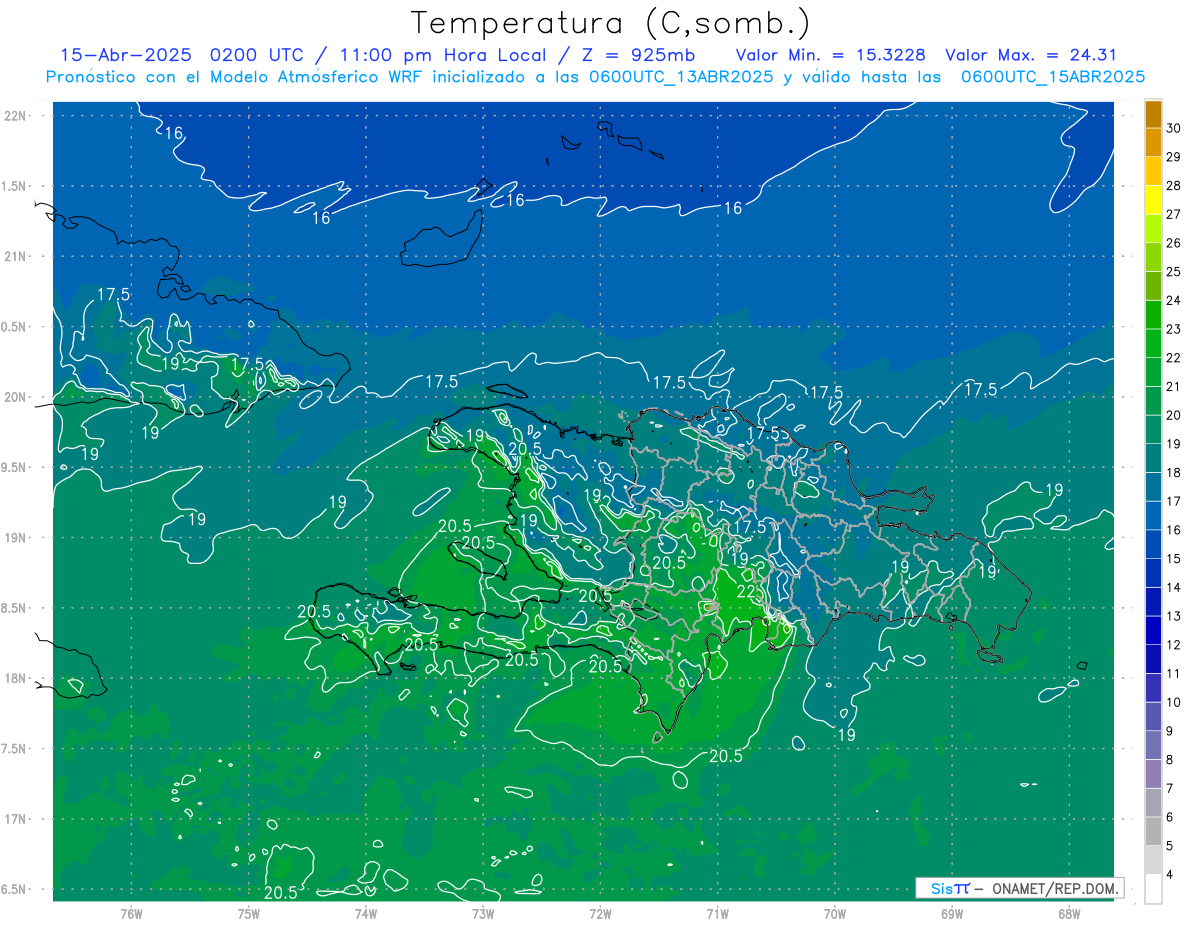Screen dimensions: 1200x927
Task: Click the '20N' latitude axis label
Action: click(17, 397)
